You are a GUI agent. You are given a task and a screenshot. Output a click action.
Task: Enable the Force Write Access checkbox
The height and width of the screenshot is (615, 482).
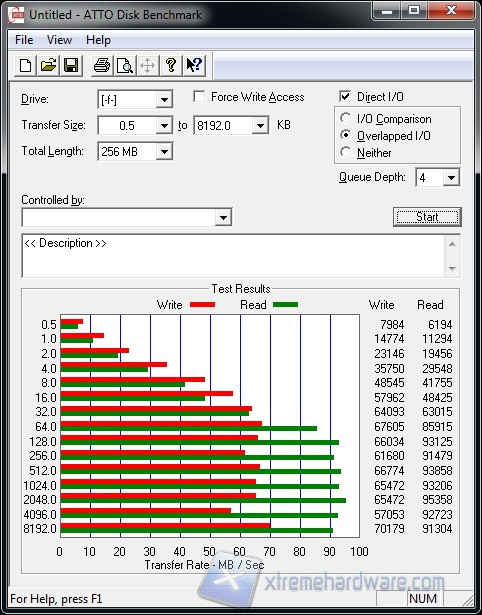(199, 96)
